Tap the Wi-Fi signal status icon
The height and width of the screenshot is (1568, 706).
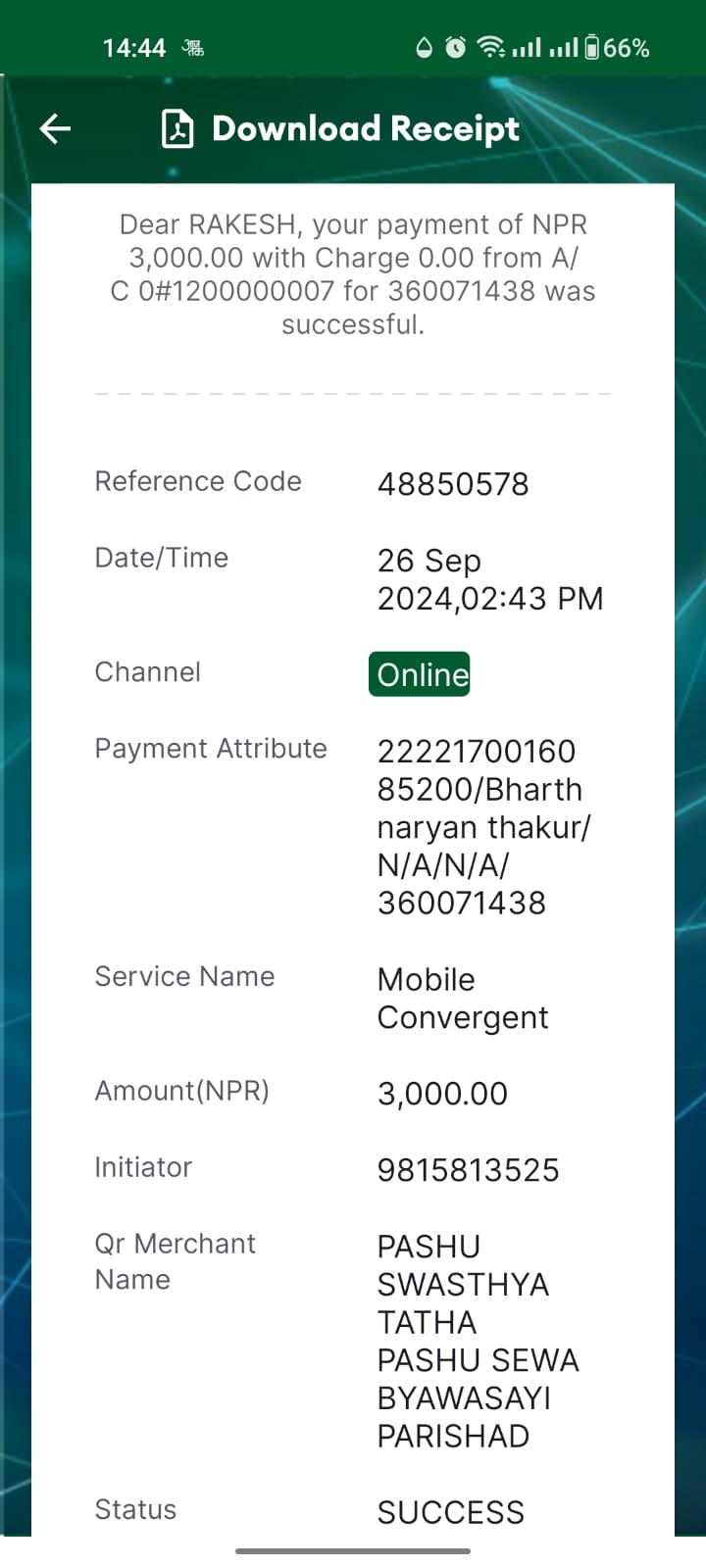pyautogui.click(x=490, y=47)
